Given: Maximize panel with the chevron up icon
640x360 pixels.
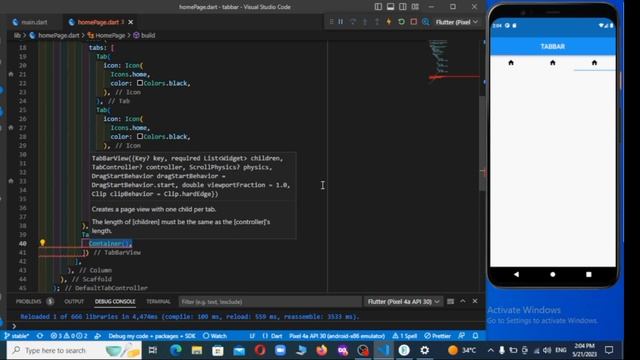Looking at the screenshot, I should 462,301.
